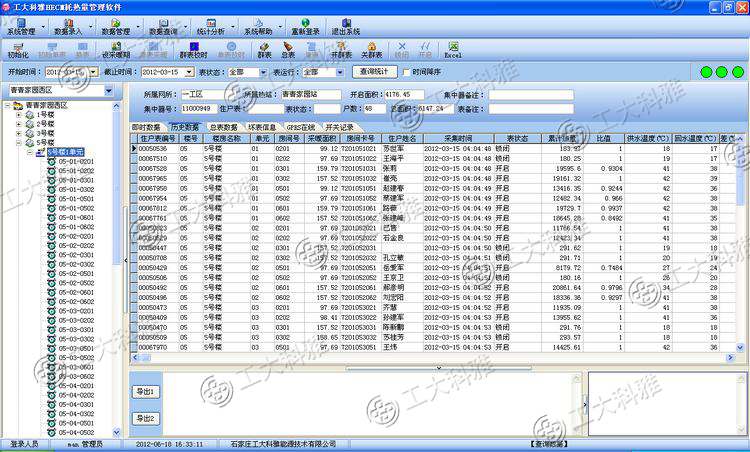Switch to the 历史数据 tab

click(185, 127)
